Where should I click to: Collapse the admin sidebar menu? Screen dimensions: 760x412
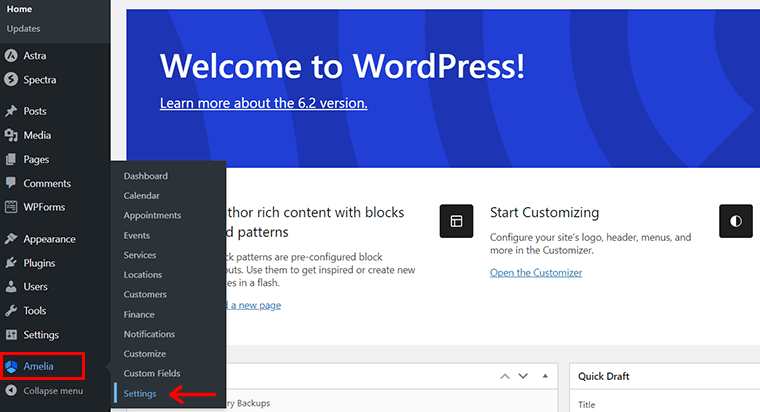[52, 391]
